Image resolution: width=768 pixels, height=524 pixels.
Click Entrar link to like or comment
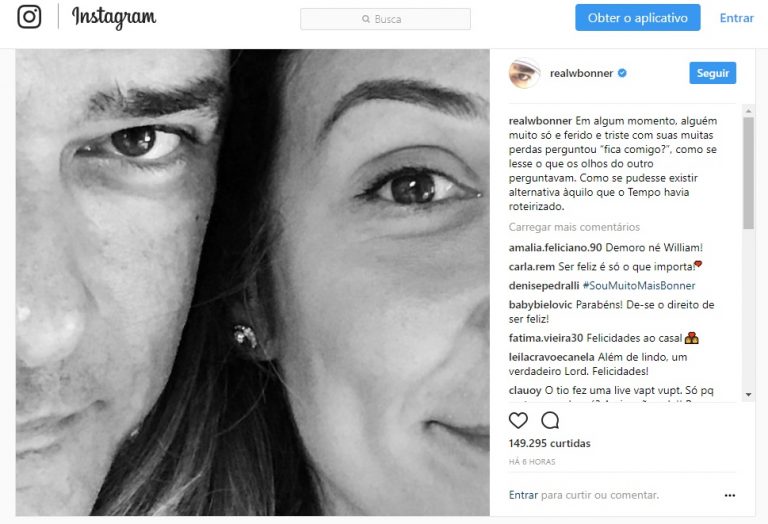tap(523, 494)
